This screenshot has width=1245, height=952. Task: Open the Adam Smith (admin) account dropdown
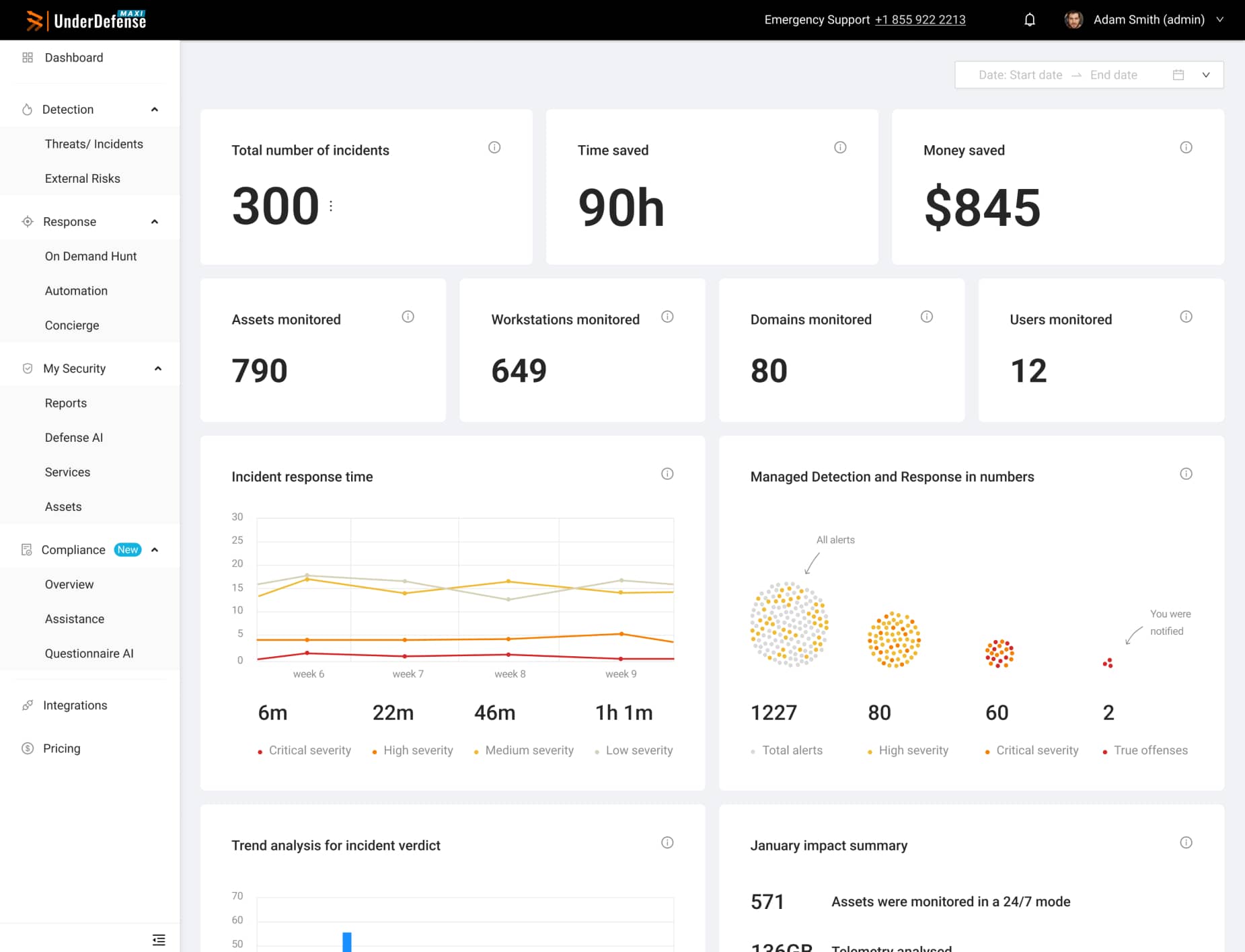[x=1219, y=19]
